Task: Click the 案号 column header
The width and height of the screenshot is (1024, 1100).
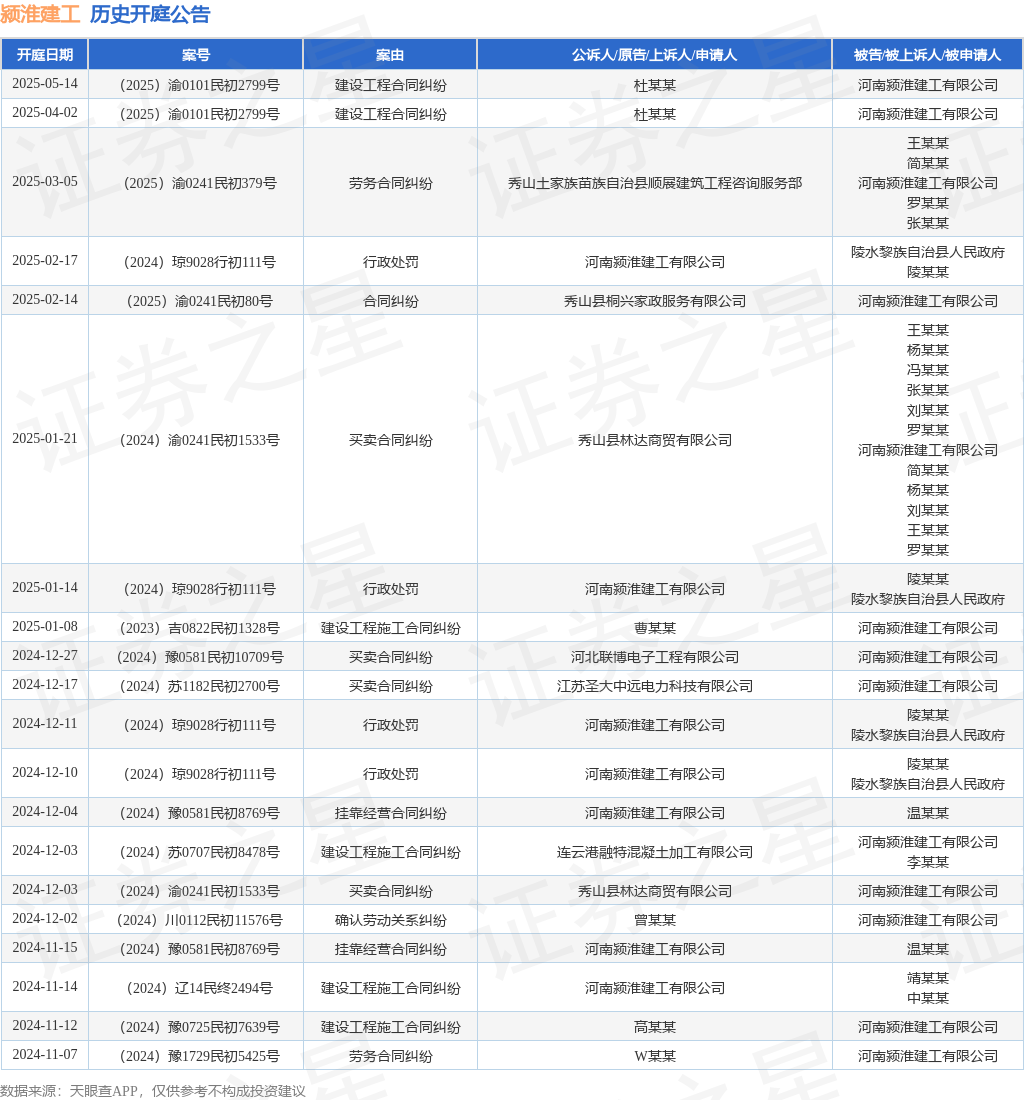Action: pos(196,55)
